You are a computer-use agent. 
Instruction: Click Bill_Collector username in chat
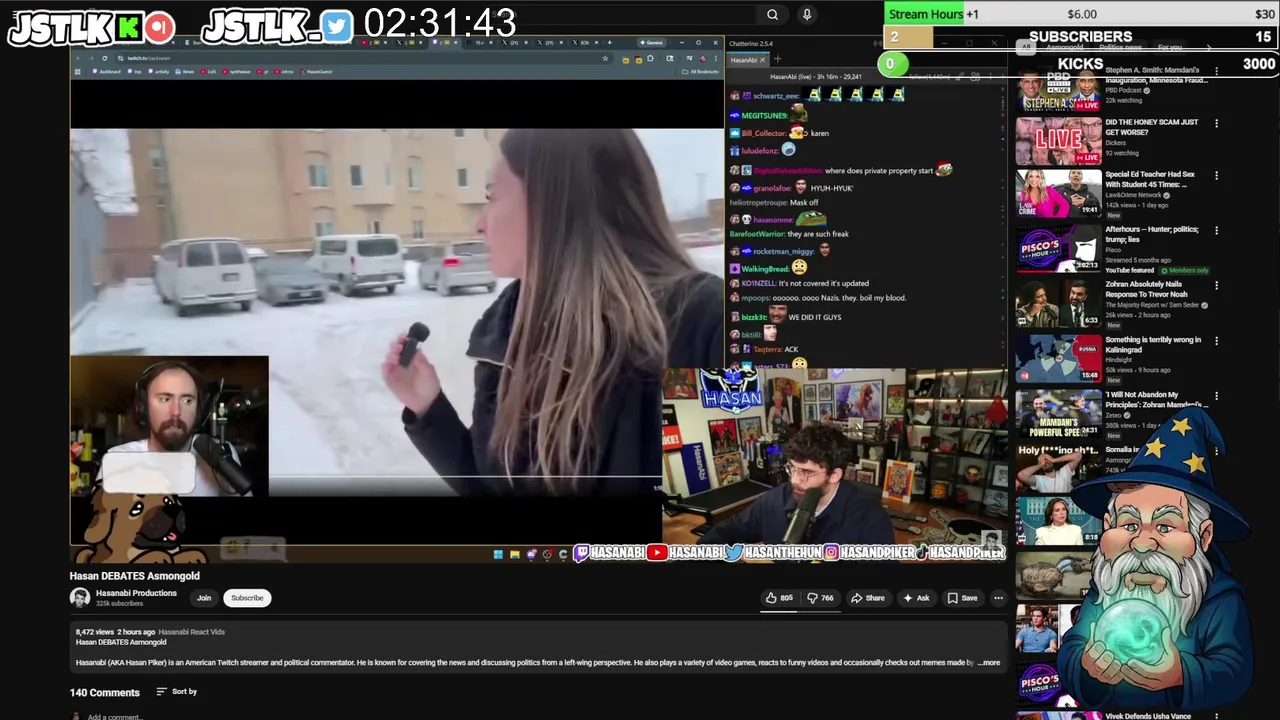tap(764, 133)
